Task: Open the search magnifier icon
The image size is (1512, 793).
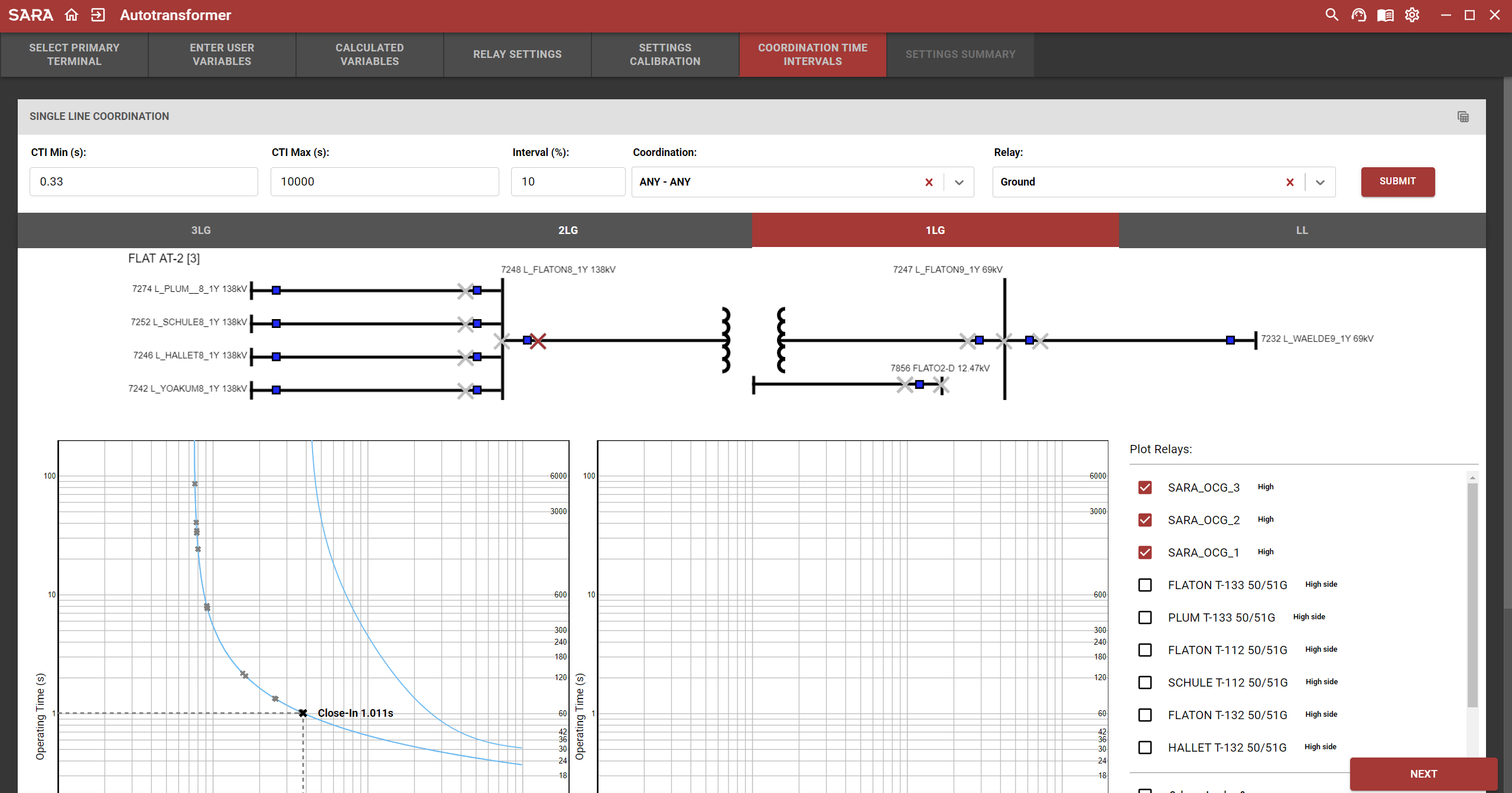Action: 1332,15
